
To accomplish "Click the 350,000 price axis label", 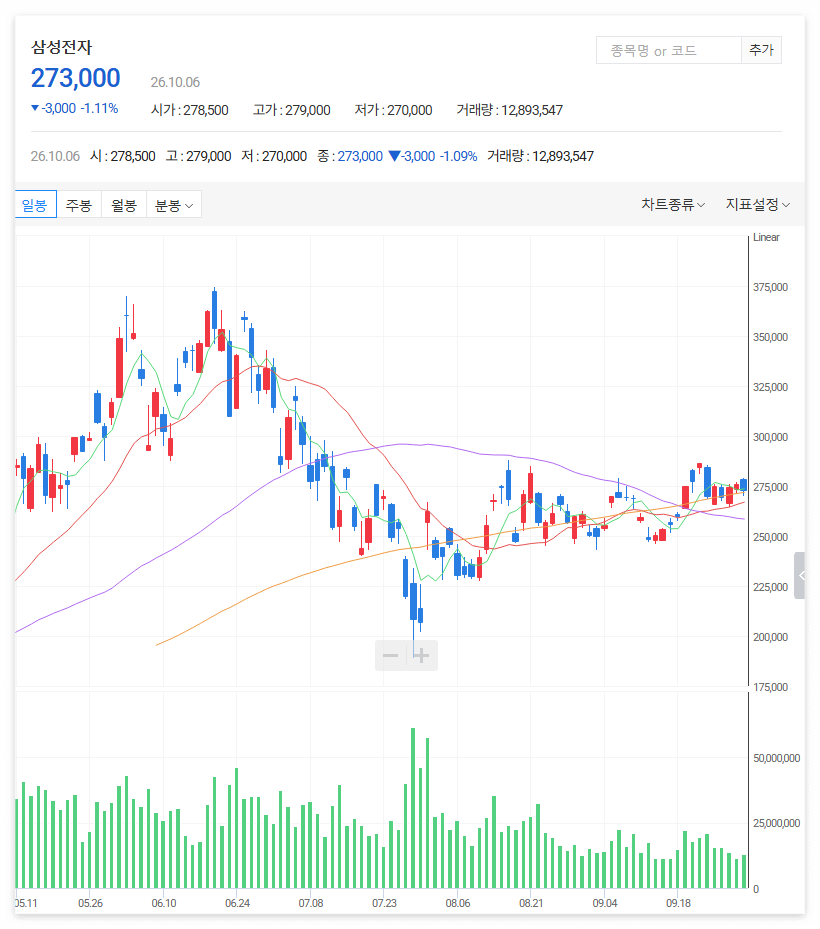I will click(770, 337).
